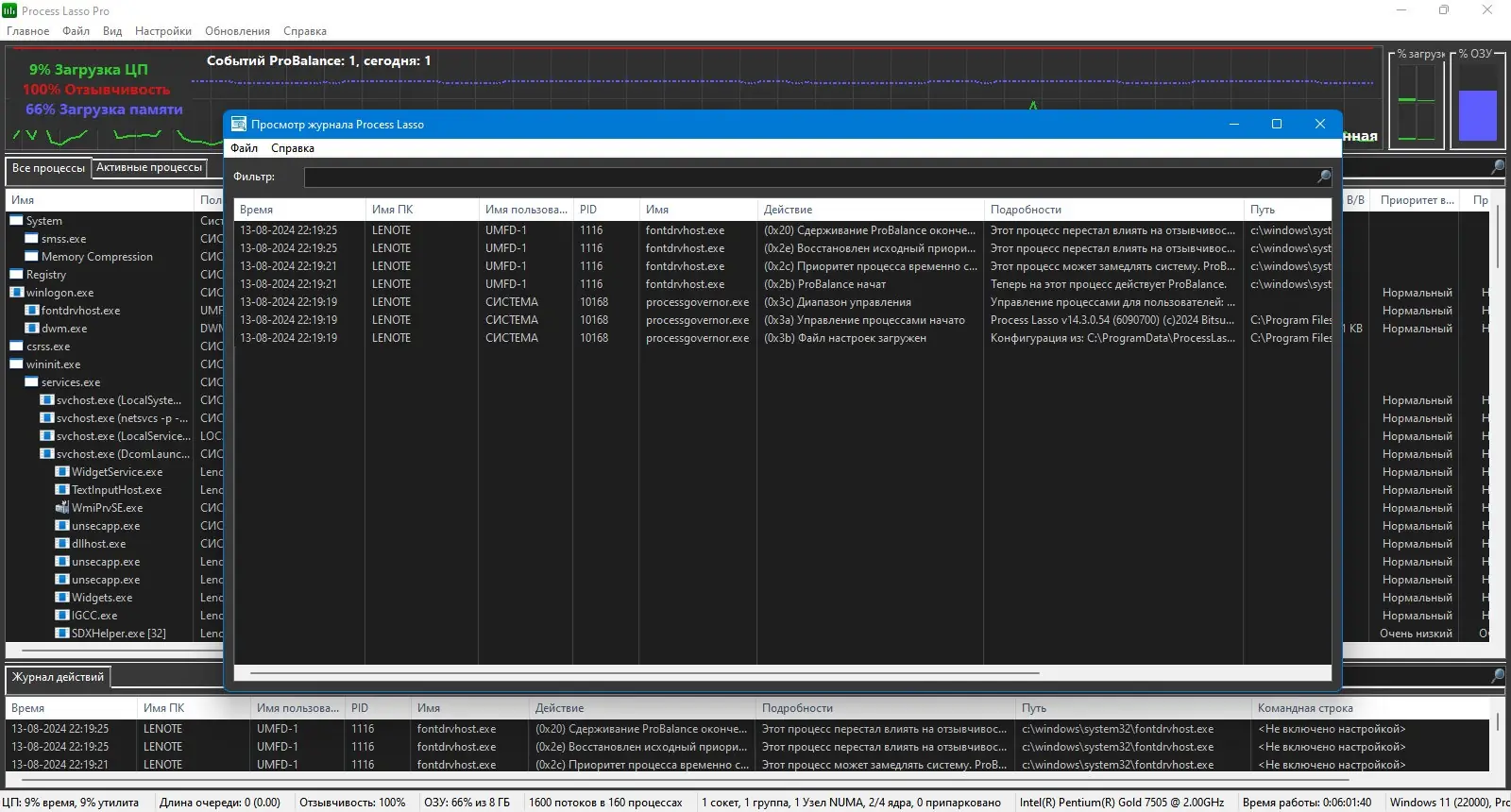
Task: Click the Отзывчивость: 100% status bar entry
Action: [352, 803]
